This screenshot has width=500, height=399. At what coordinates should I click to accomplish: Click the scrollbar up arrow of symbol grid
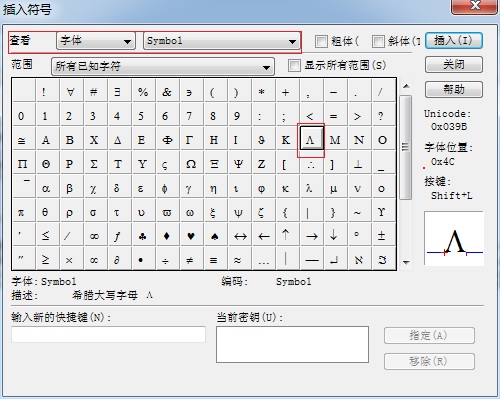pos(406,86)
